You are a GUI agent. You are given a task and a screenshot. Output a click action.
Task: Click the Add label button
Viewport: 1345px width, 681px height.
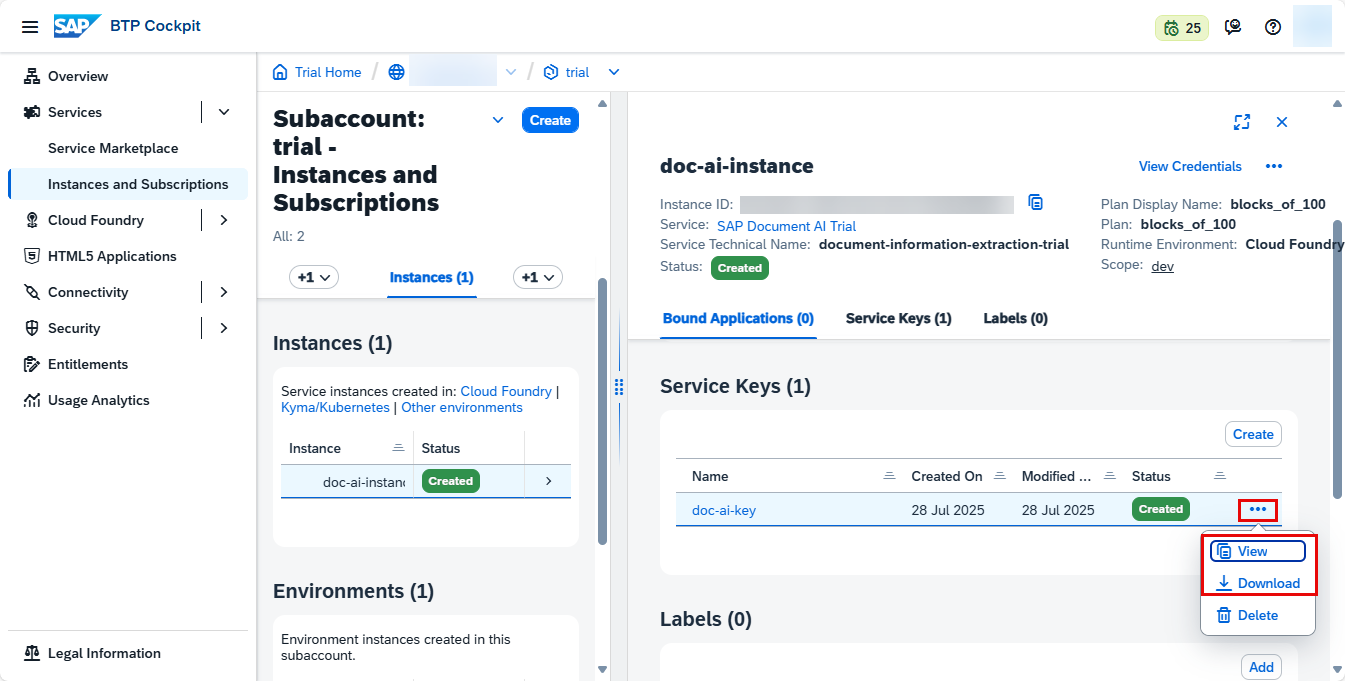coord(1261,667)
